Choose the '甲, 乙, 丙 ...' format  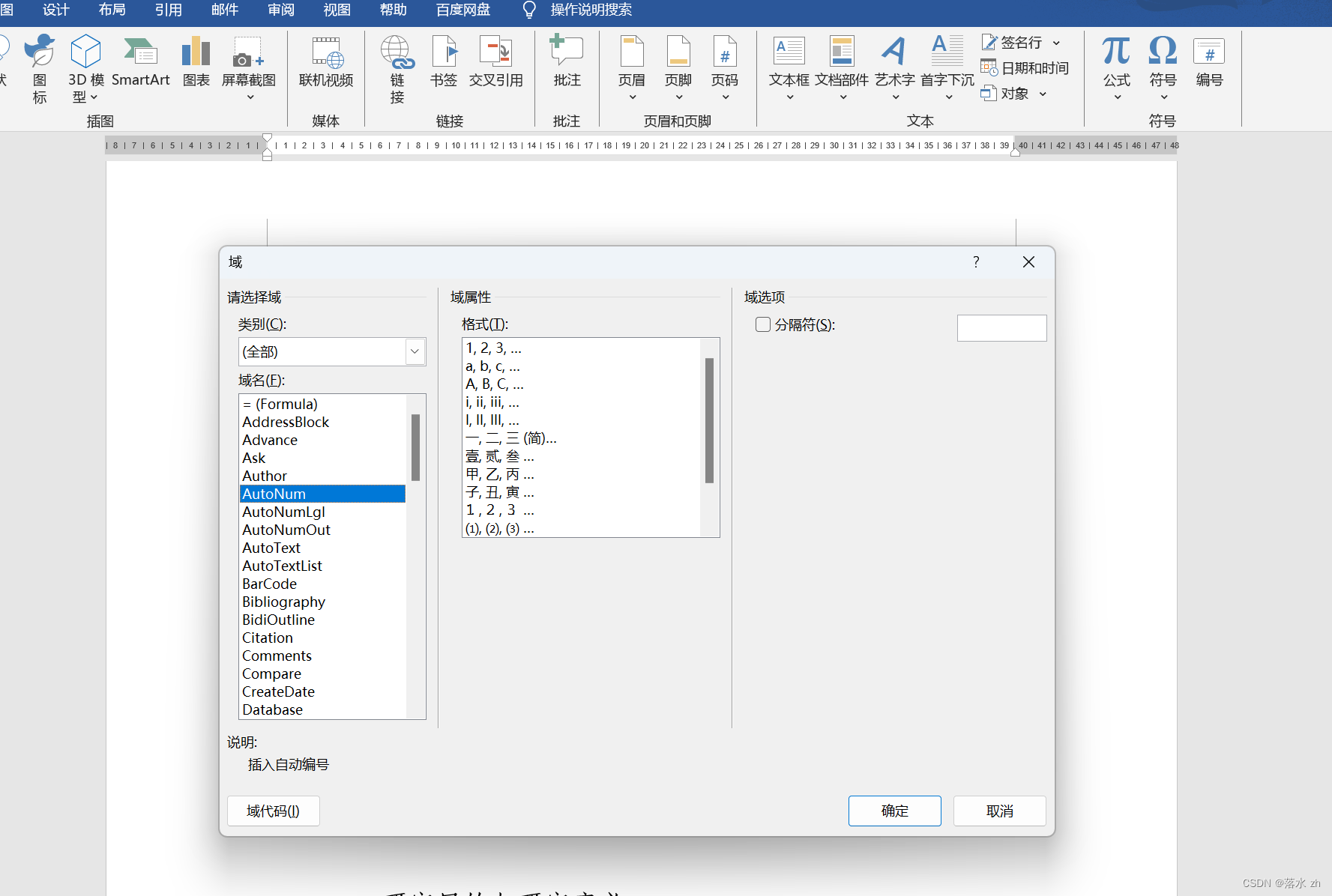[582, 474]
